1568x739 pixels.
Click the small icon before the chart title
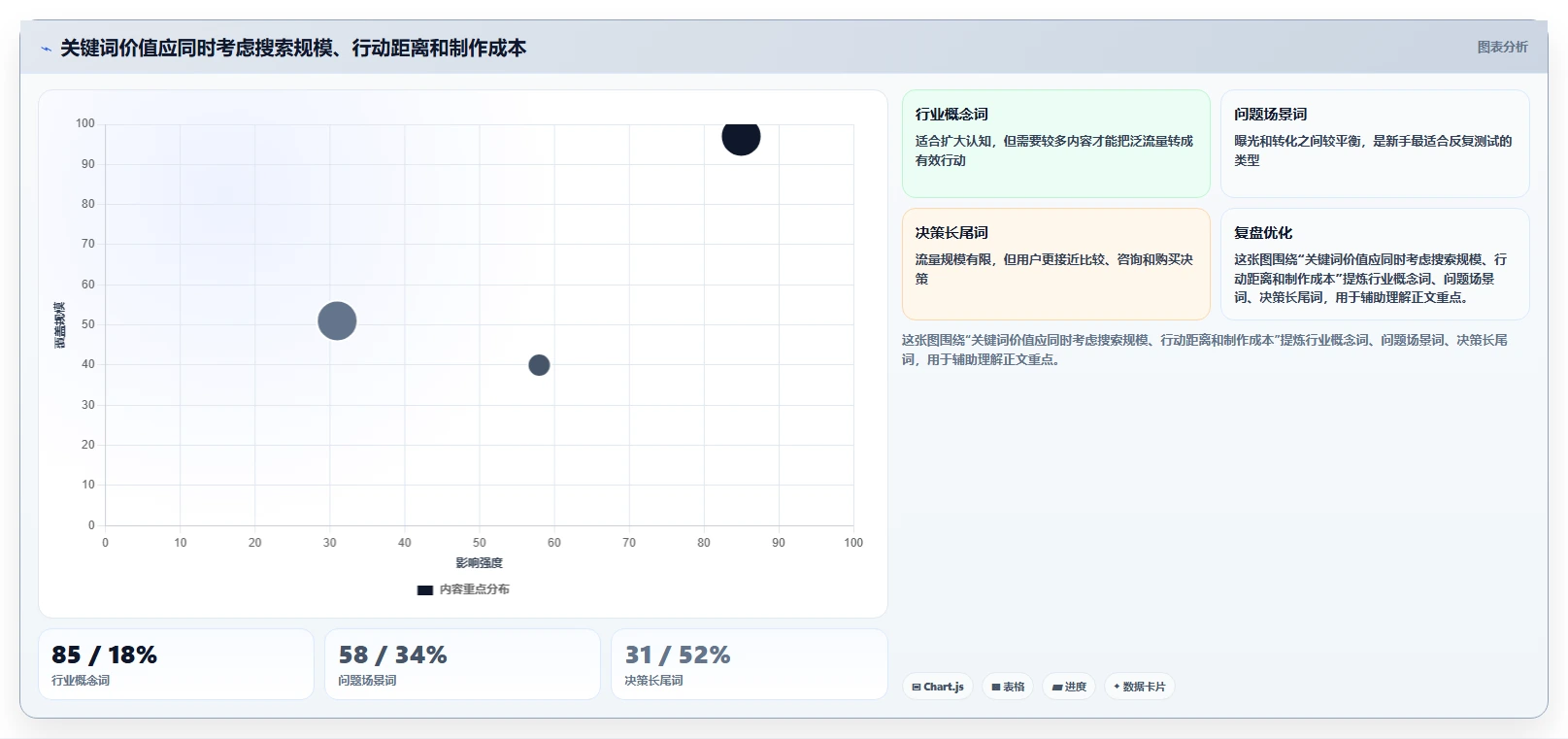pos(46,49)
